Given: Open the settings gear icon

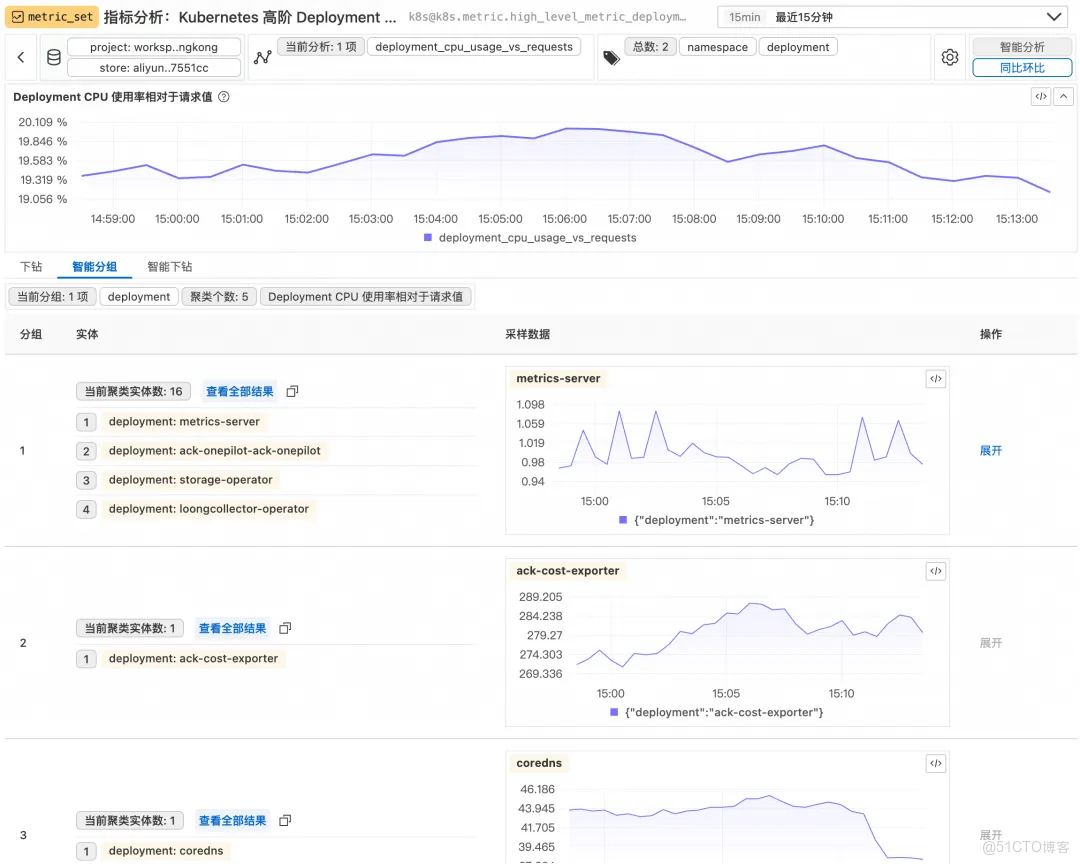Looking at the screenshot, I should pos(949,57).
